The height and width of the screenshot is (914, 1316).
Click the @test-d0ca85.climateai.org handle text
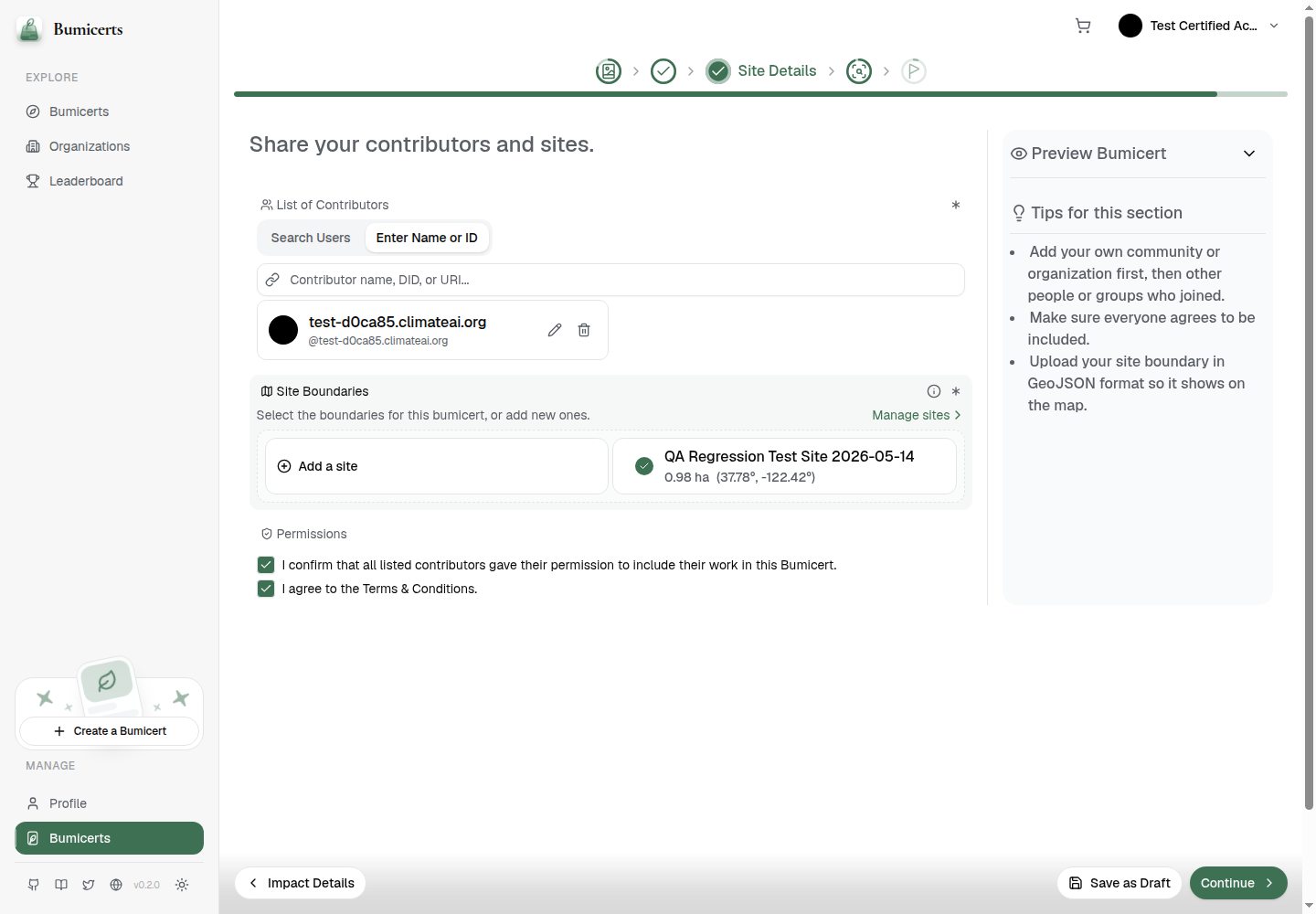click(x=378, y=341)
